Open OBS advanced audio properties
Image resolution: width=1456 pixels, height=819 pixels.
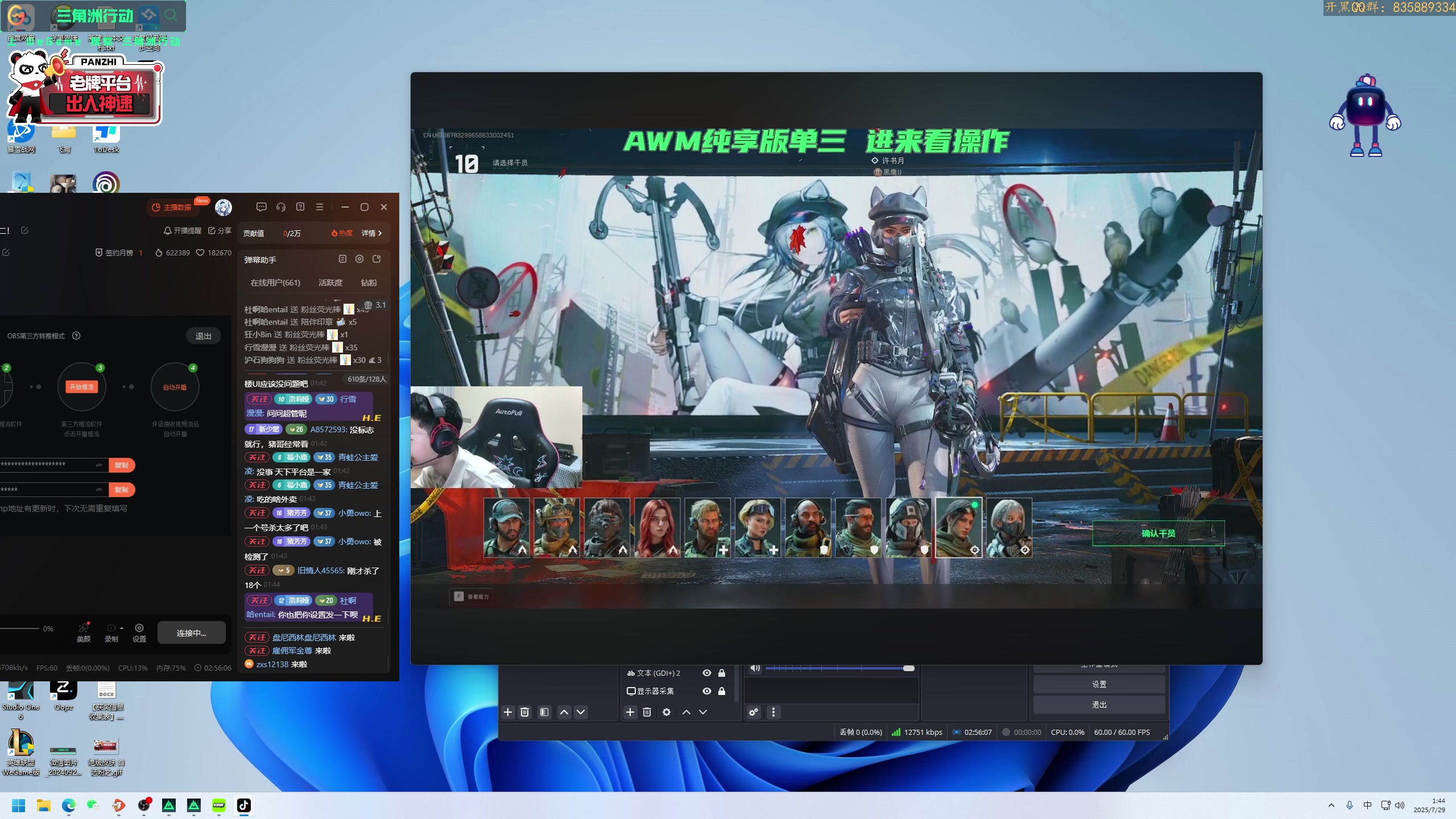(754, 712)
